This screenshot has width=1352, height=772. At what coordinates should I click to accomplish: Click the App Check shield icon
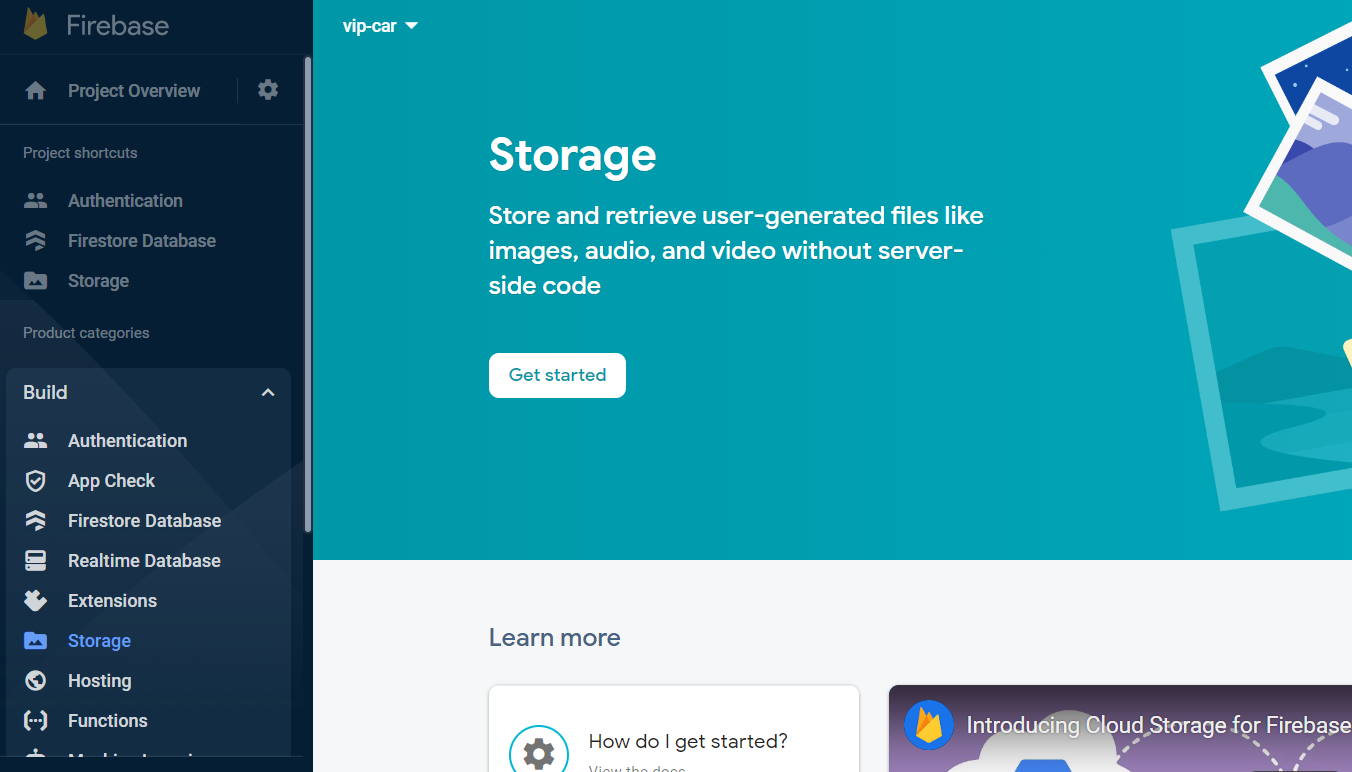tap(36, 481)
